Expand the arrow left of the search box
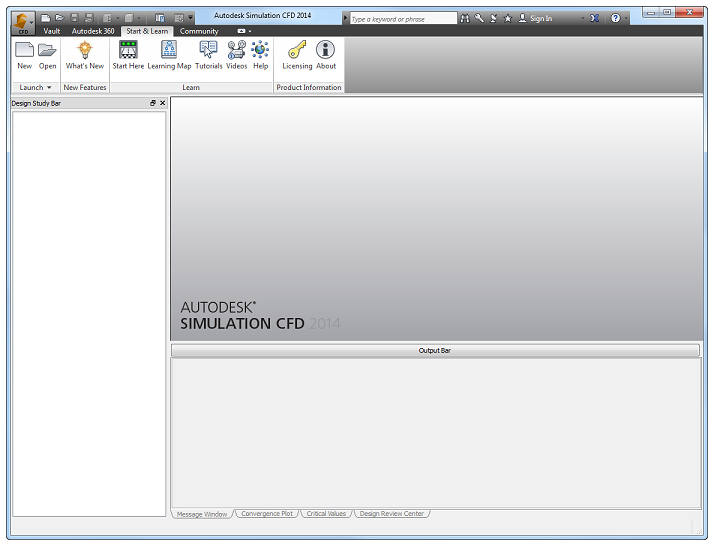714x546 pixels. click(x=345, y=18)
